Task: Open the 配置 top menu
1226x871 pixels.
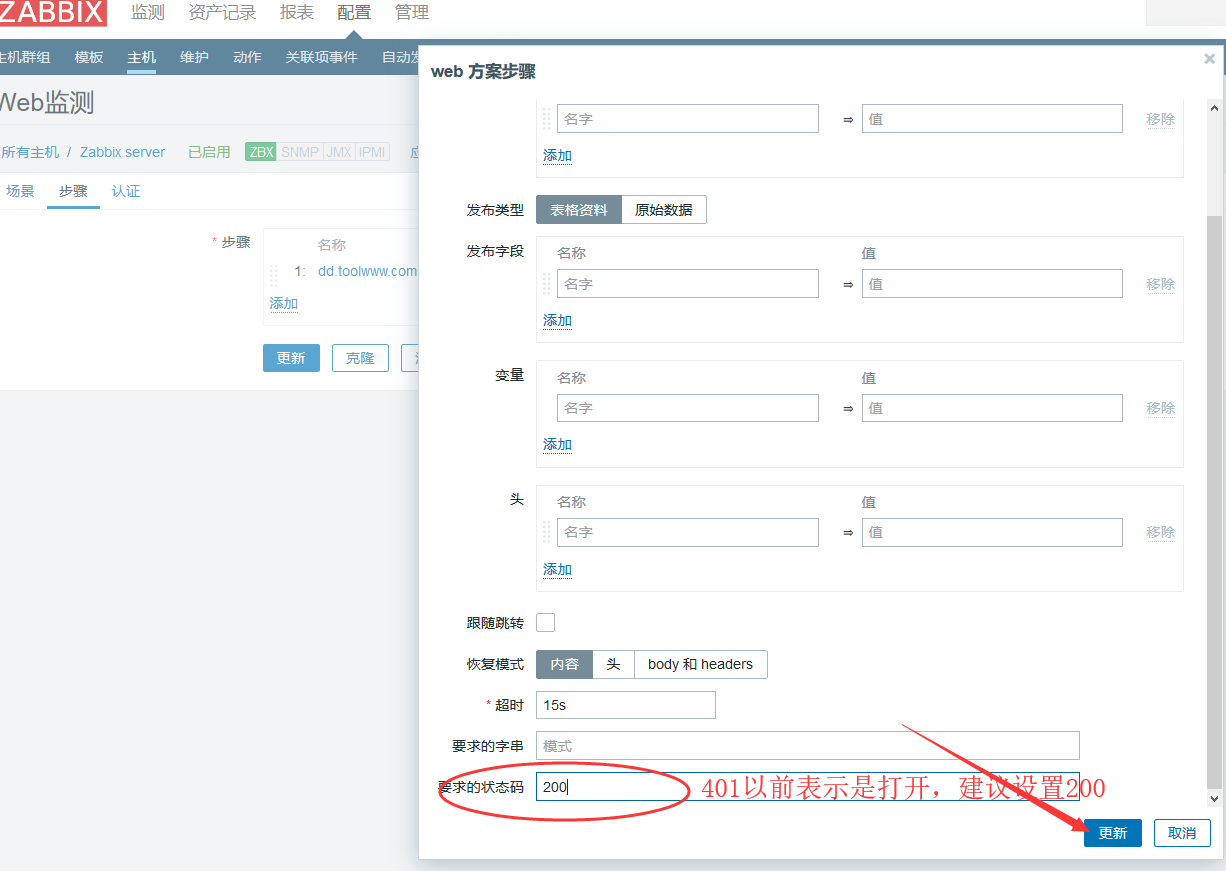Action: pyautogui.click(x=354, y=13)
